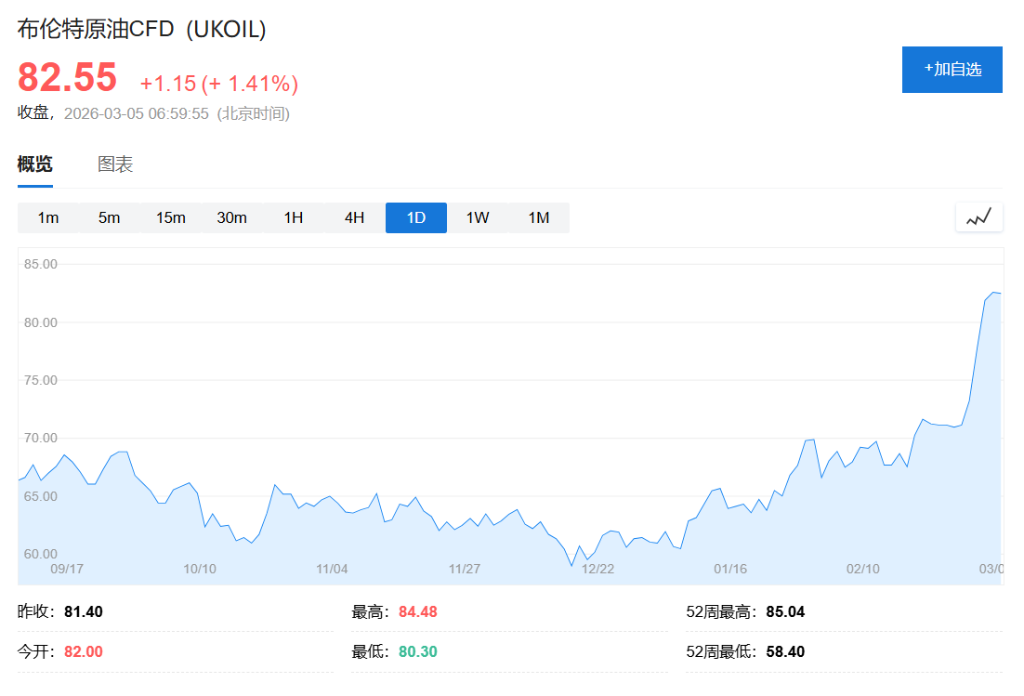Select the 15m interval
1024x696 pixels.
(170, 216)
